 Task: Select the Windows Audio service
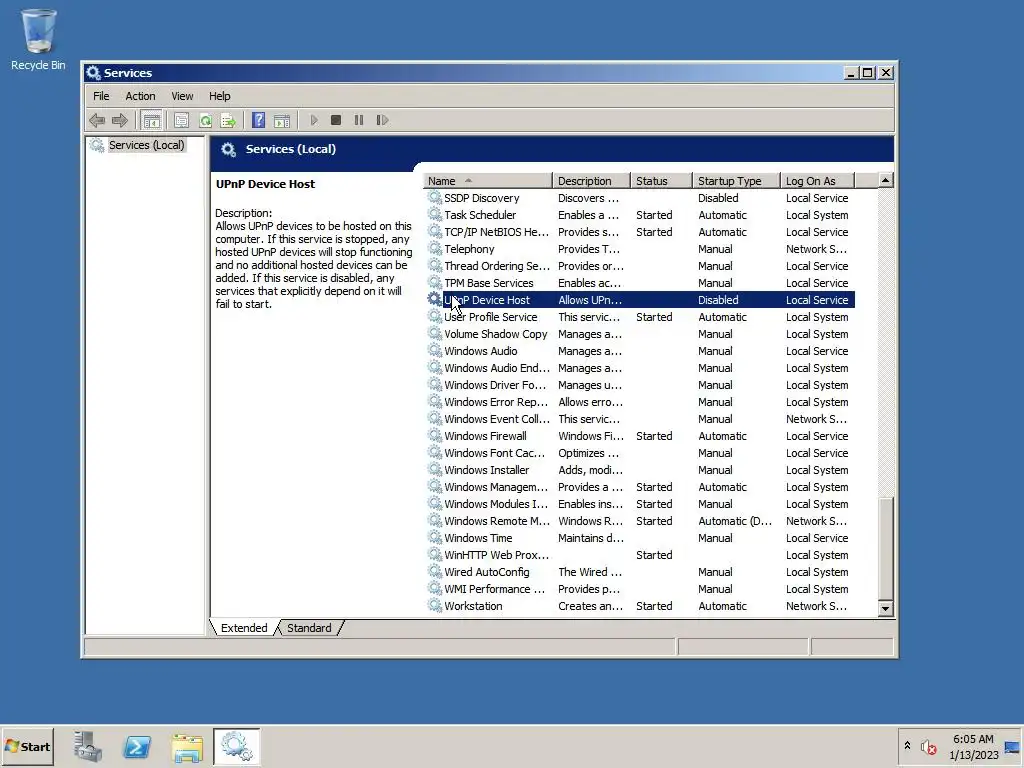[x=639, y=351]
